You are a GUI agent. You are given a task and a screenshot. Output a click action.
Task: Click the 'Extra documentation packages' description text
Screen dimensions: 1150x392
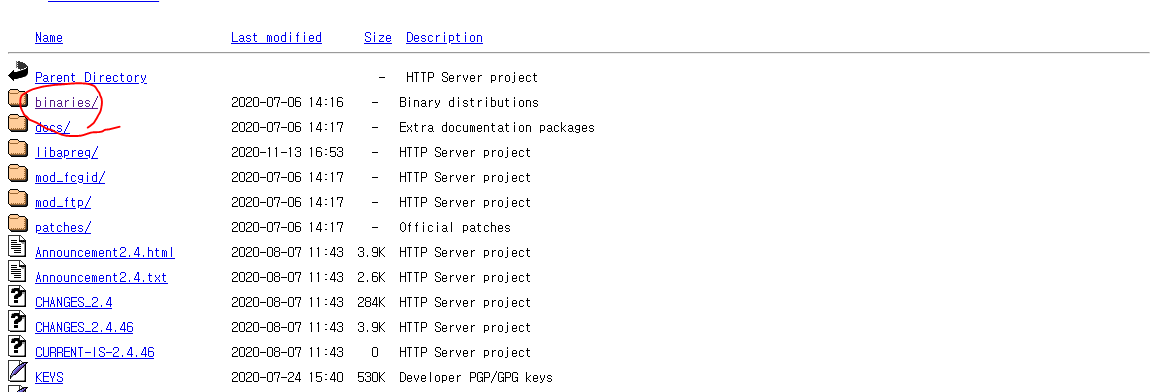(497, 128)
